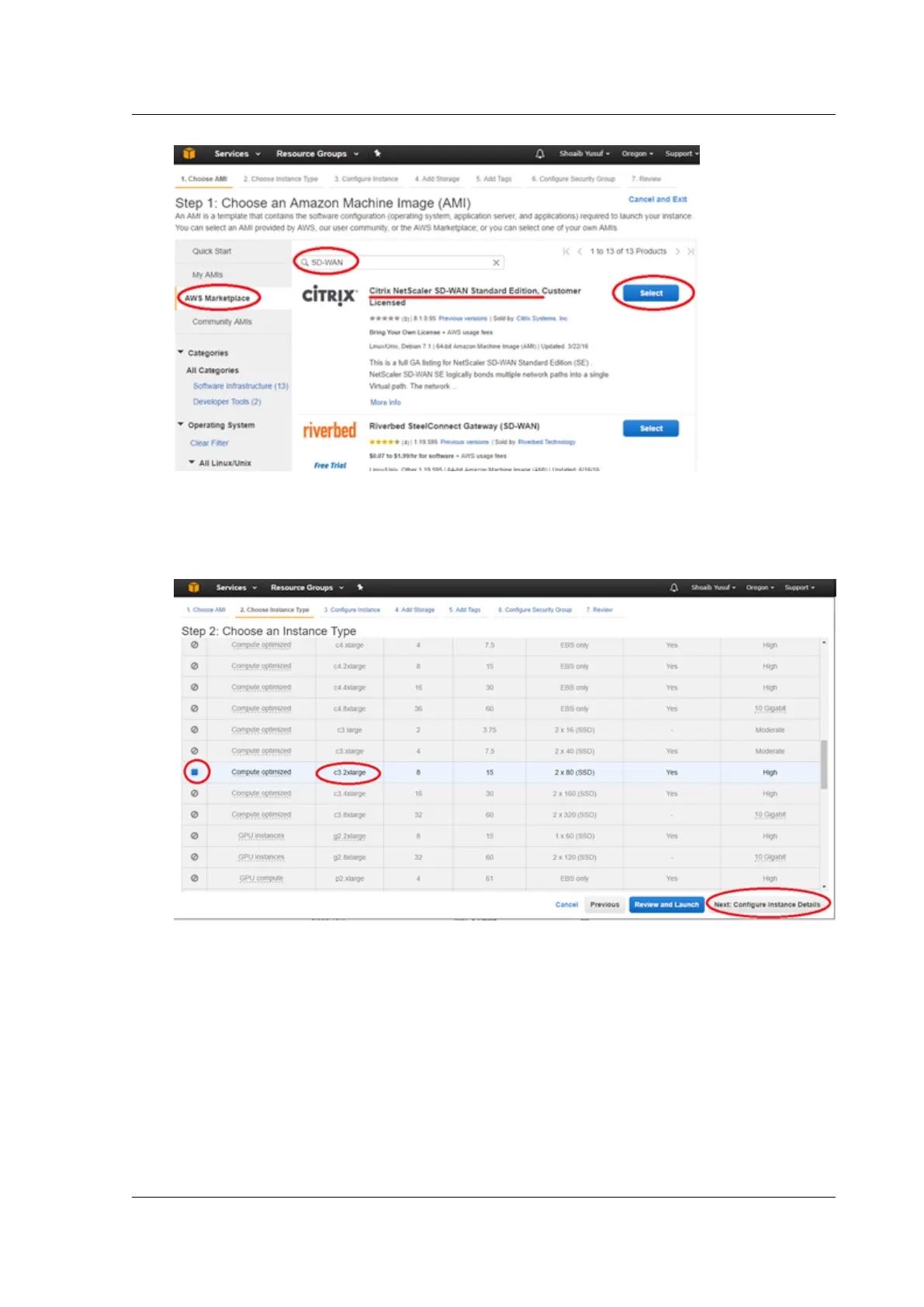Go to last products page icon
This screenshot has width=924, height=1307.
coord(690,251)
